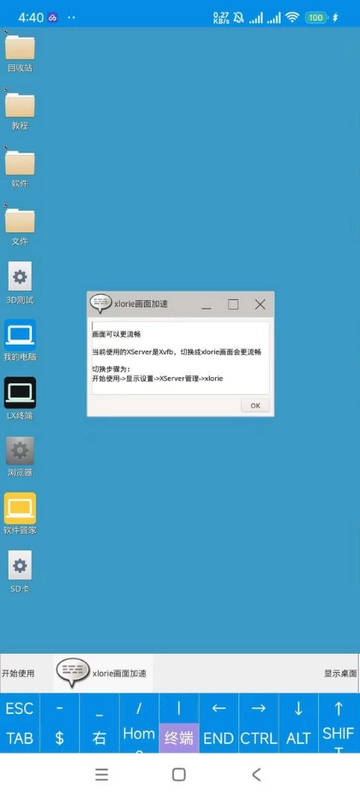Open the 教程 folder on desktop
Viewport: 360px width, 792px height.
(20, 105)
